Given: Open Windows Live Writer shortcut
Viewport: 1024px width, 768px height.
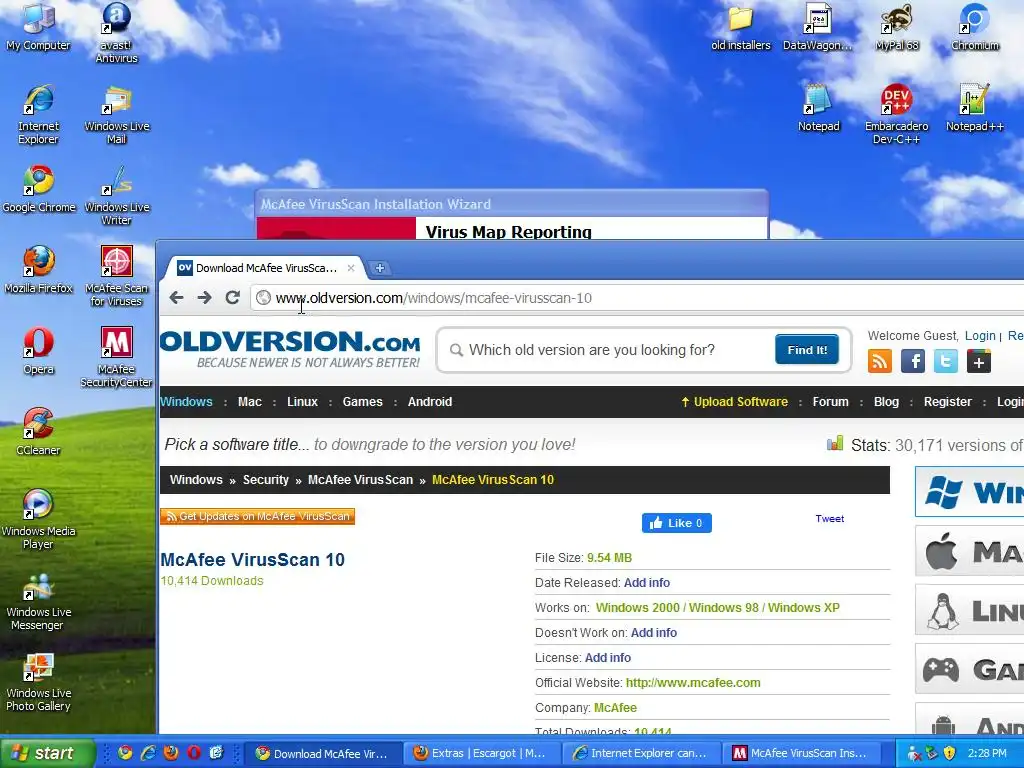Looking at the screenshot, I should 116,195.
